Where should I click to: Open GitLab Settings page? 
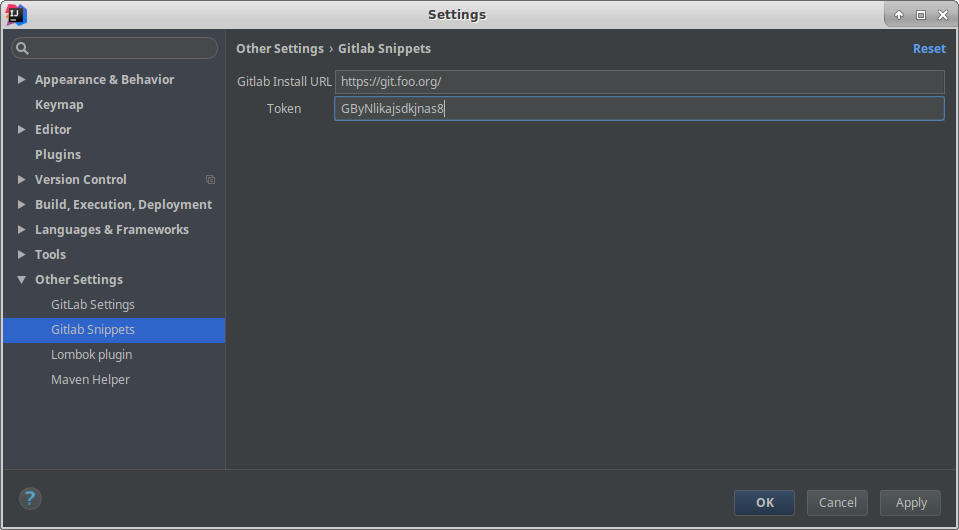[x=93, y=304]
